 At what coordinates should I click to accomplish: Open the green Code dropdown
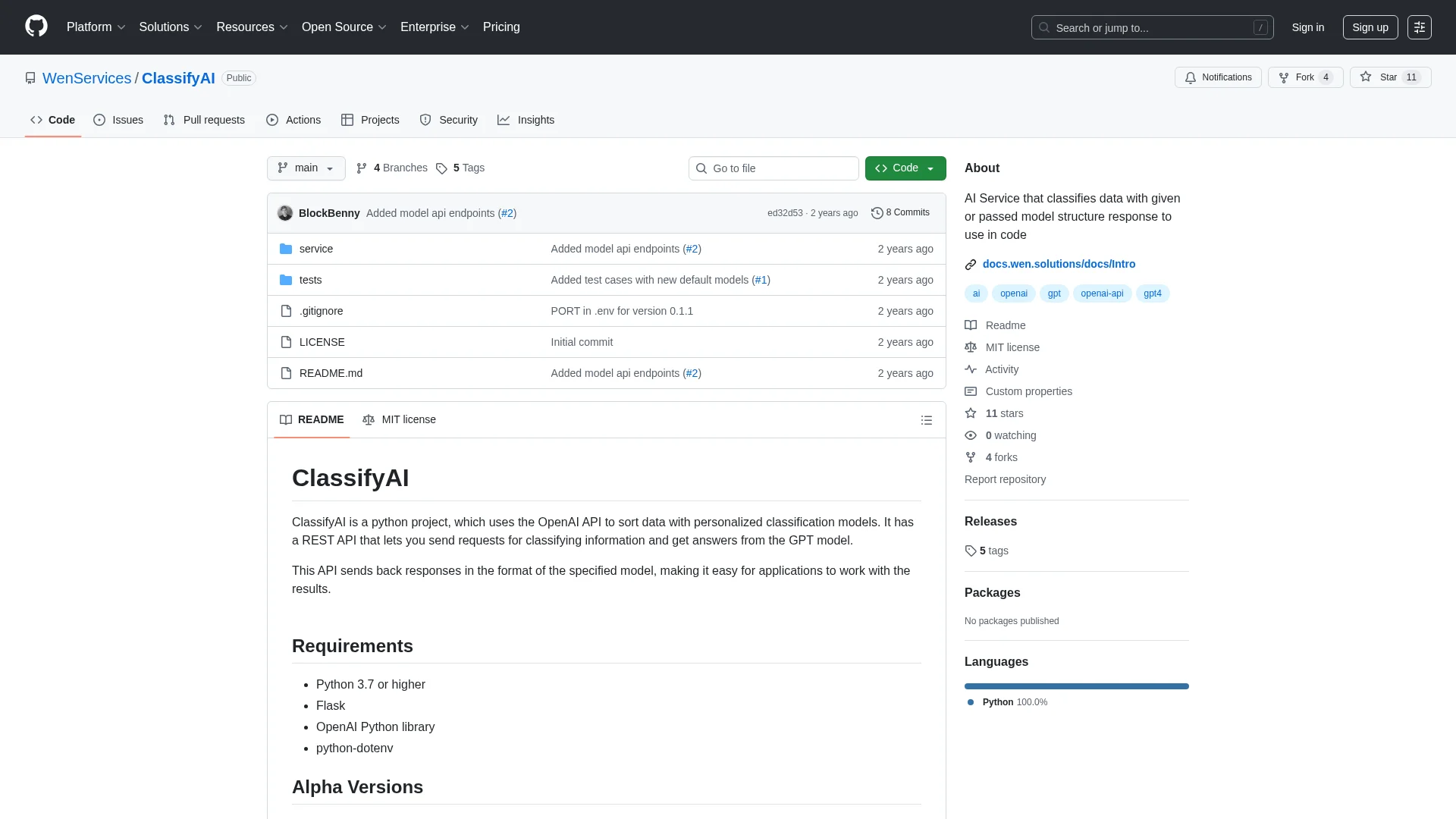tap(905, 168)
